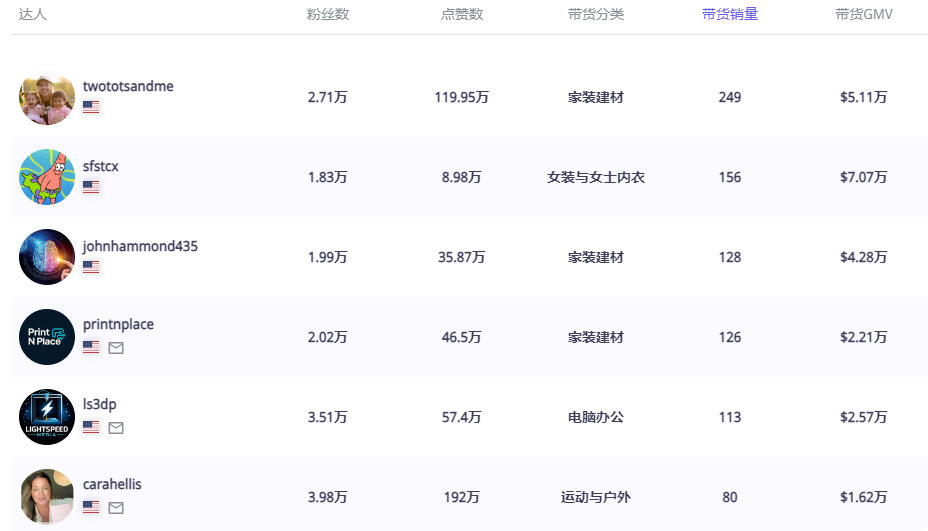Sort by 粉丝数 column header

[327, 14]
